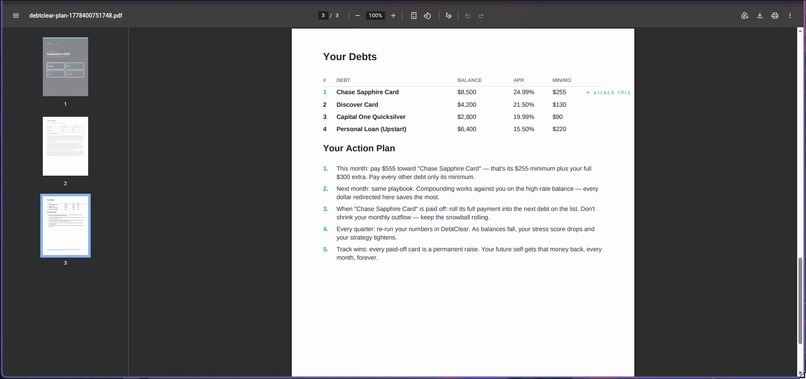
Task: Click 'Personal Loan (Upstart)' row name
Action: (x=371, y=129)
